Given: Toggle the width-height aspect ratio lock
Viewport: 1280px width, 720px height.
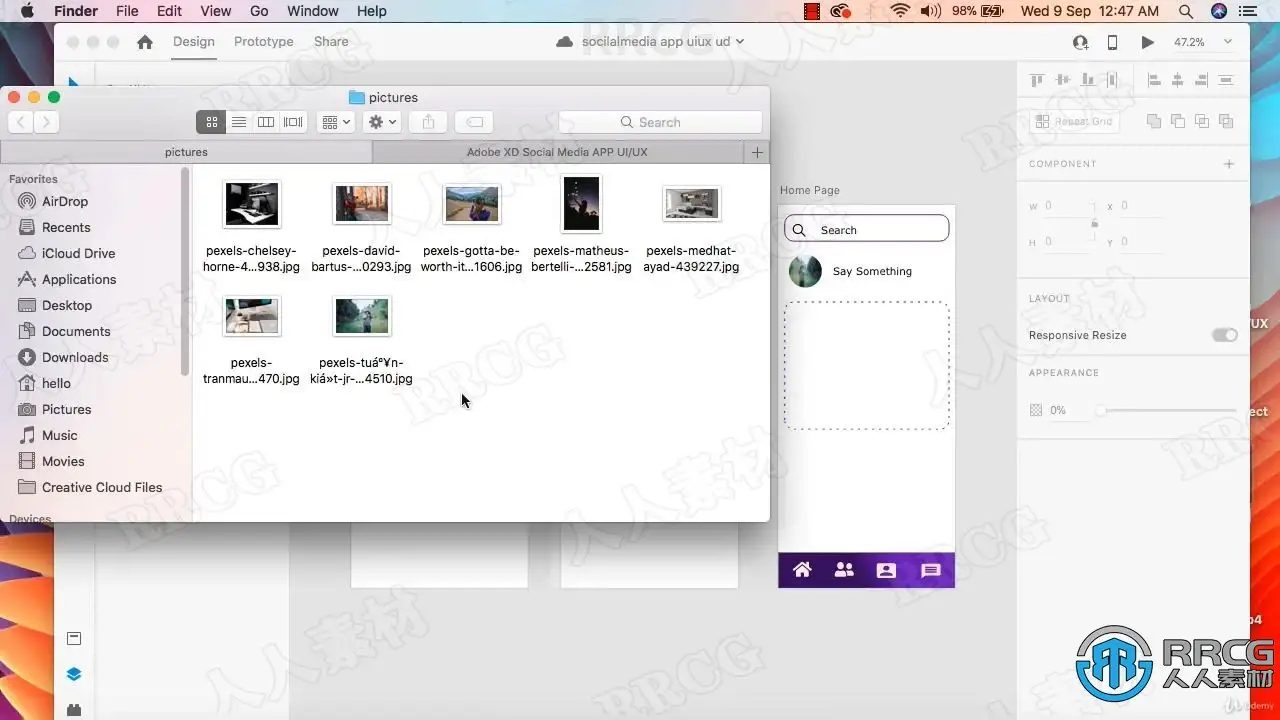Looking at the screenshot, I should tap(1095, 224).
